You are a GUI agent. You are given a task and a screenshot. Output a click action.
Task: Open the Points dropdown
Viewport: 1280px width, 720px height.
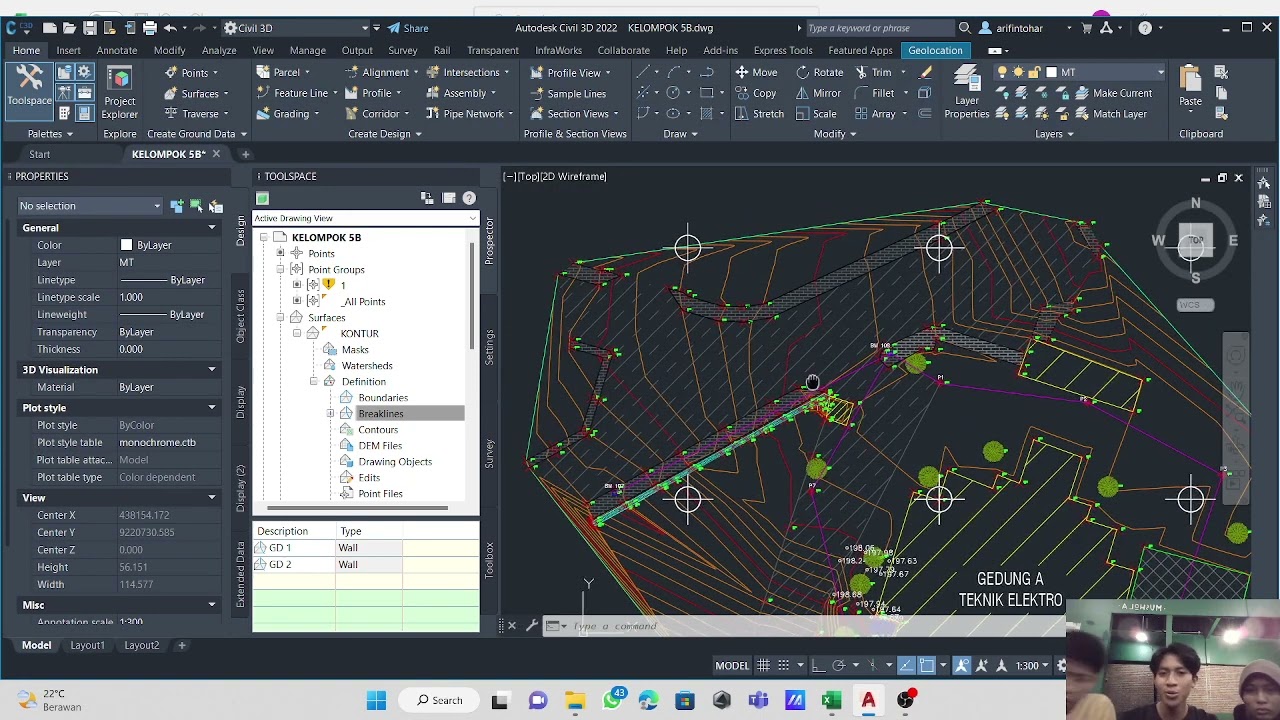[x=193, y=72]
